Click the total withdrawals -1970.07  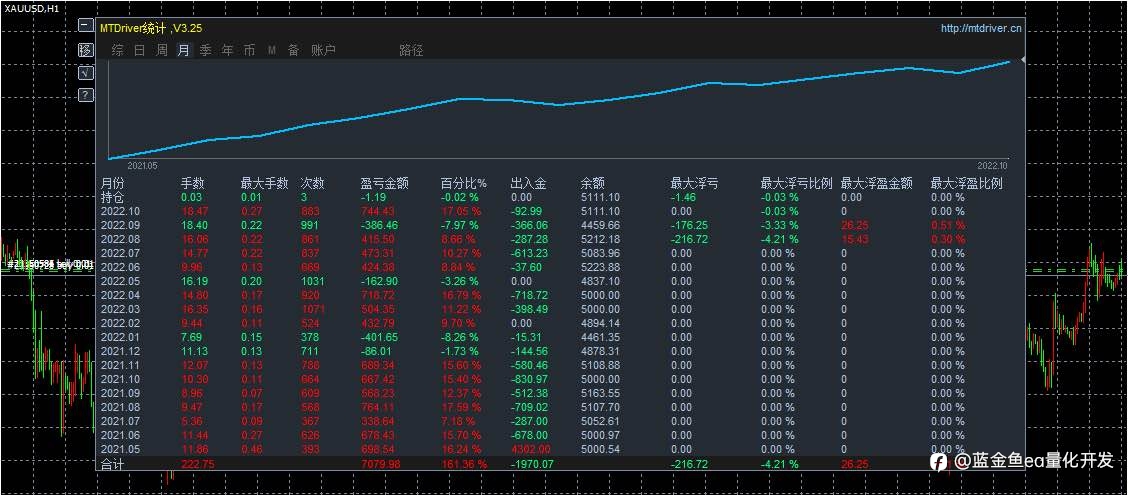coord(532,465)
